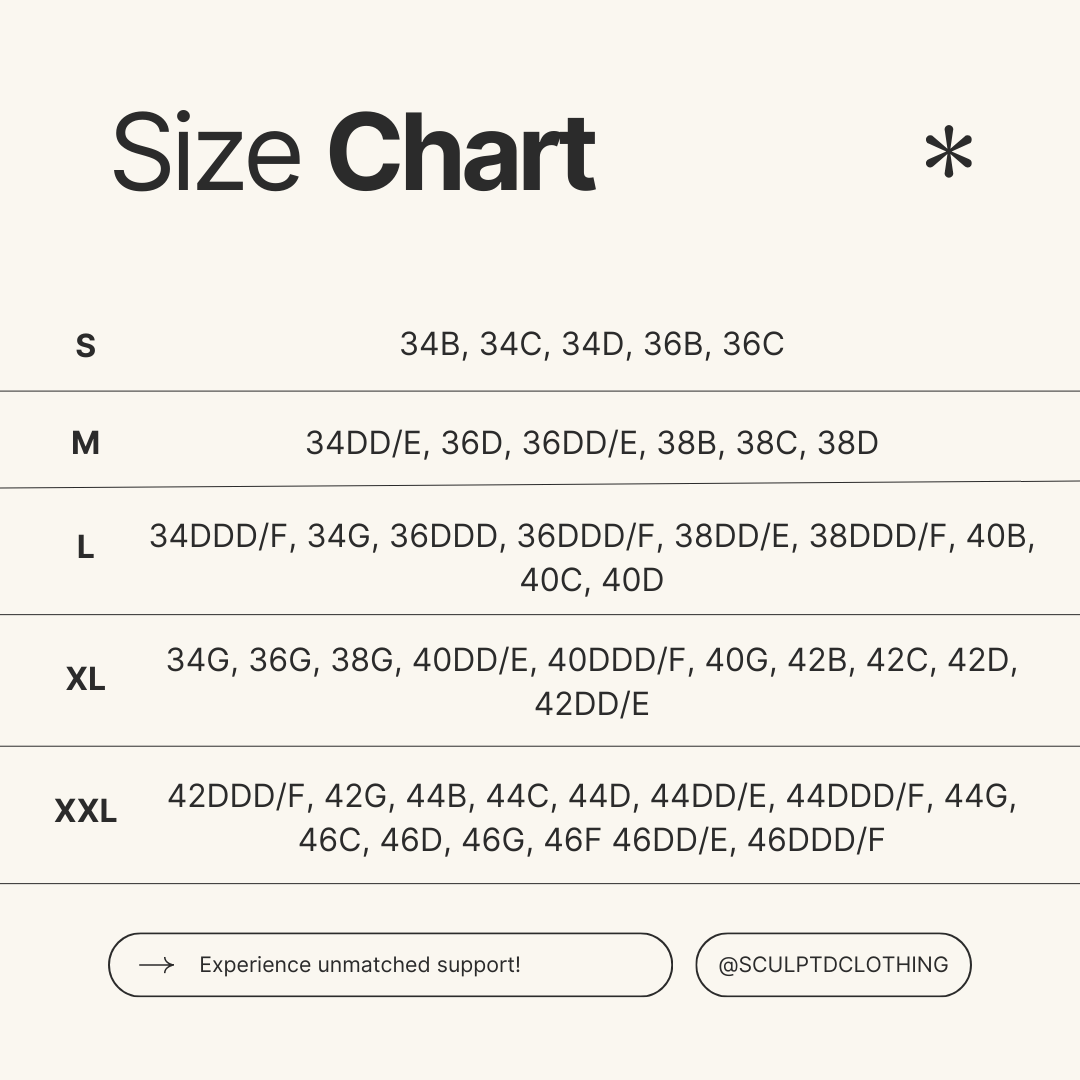The width and height of the screenshot is (1080, 1080).
Task: Open the @SCULPTDCLOTHING handle
Action: point(833,965)
